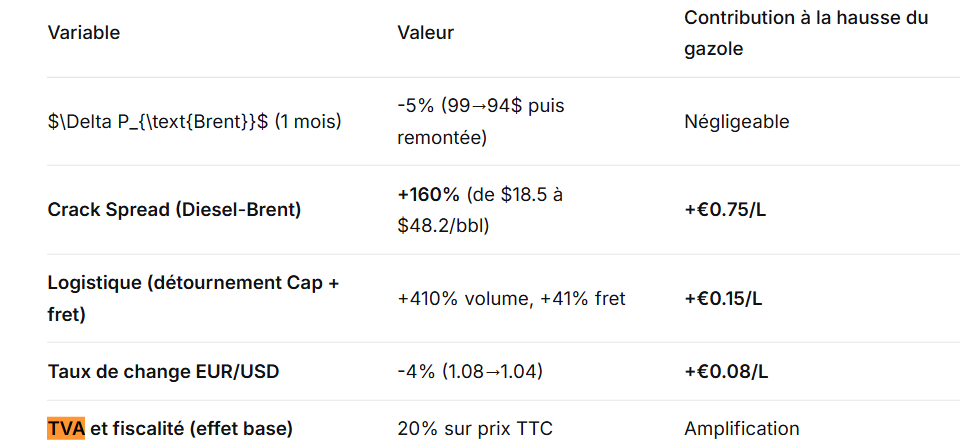Select the +410% volume, +41% fret cell
Screen dimensions: 960x447
coord(511,298)
